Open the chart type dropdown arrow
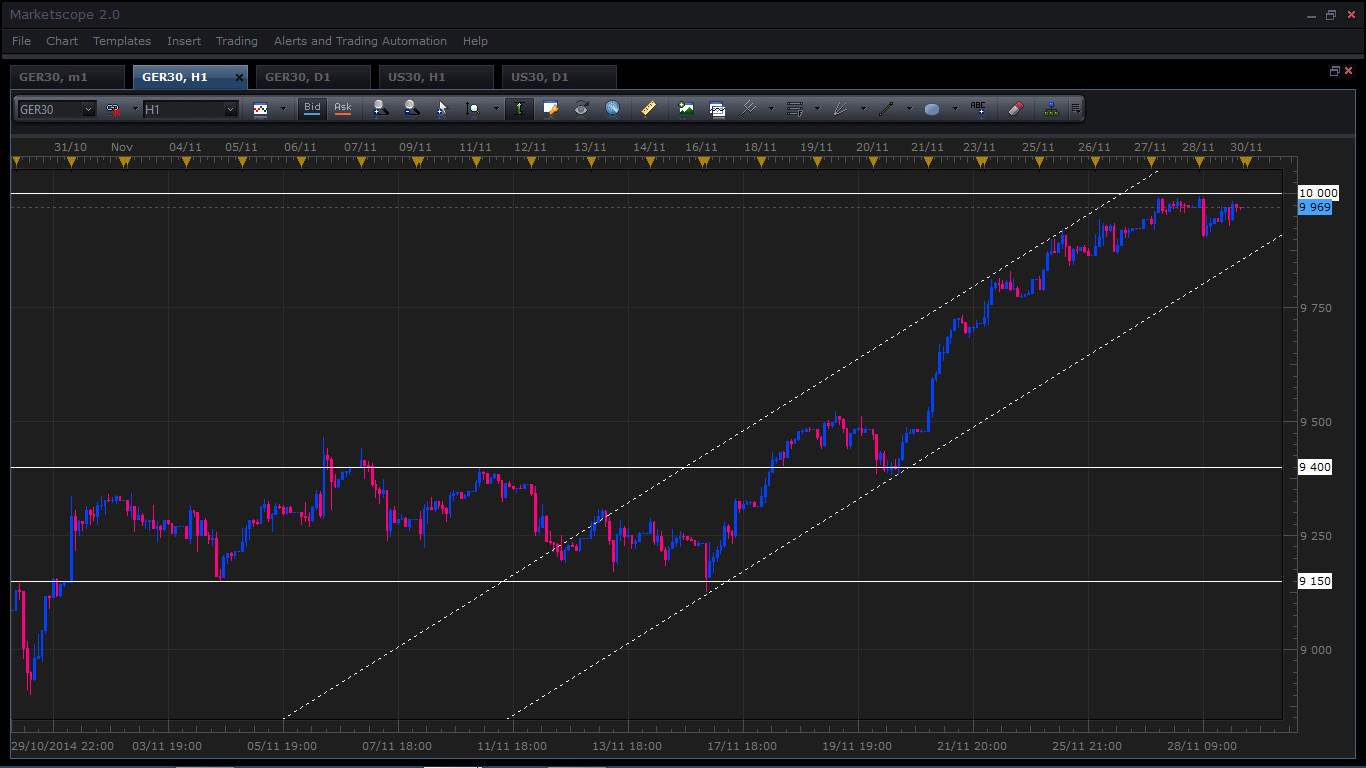Screen dimensions: 1366x768 [x=283, y=109]
